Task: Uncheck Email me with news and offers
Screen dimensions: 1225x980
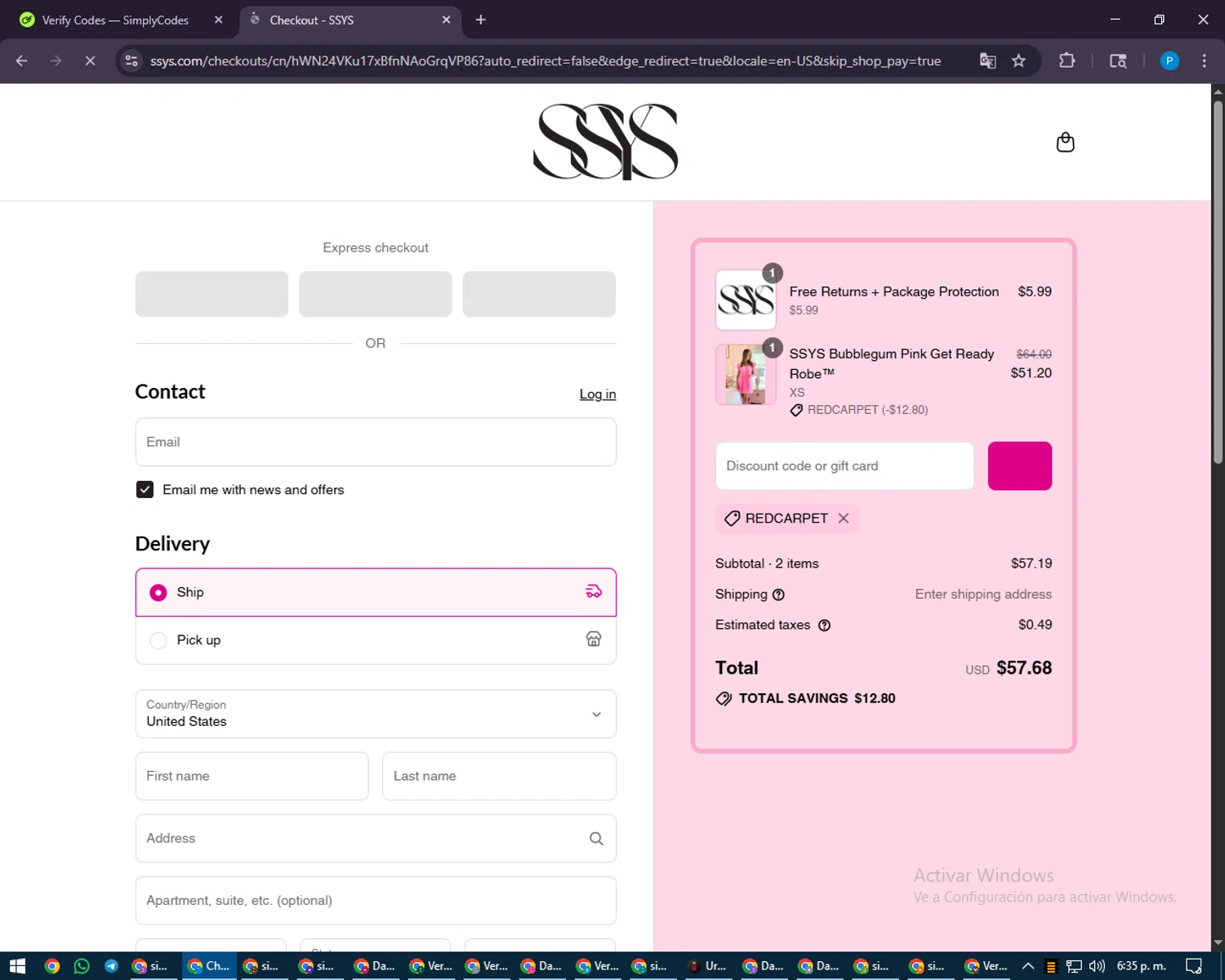Action: 145,490
